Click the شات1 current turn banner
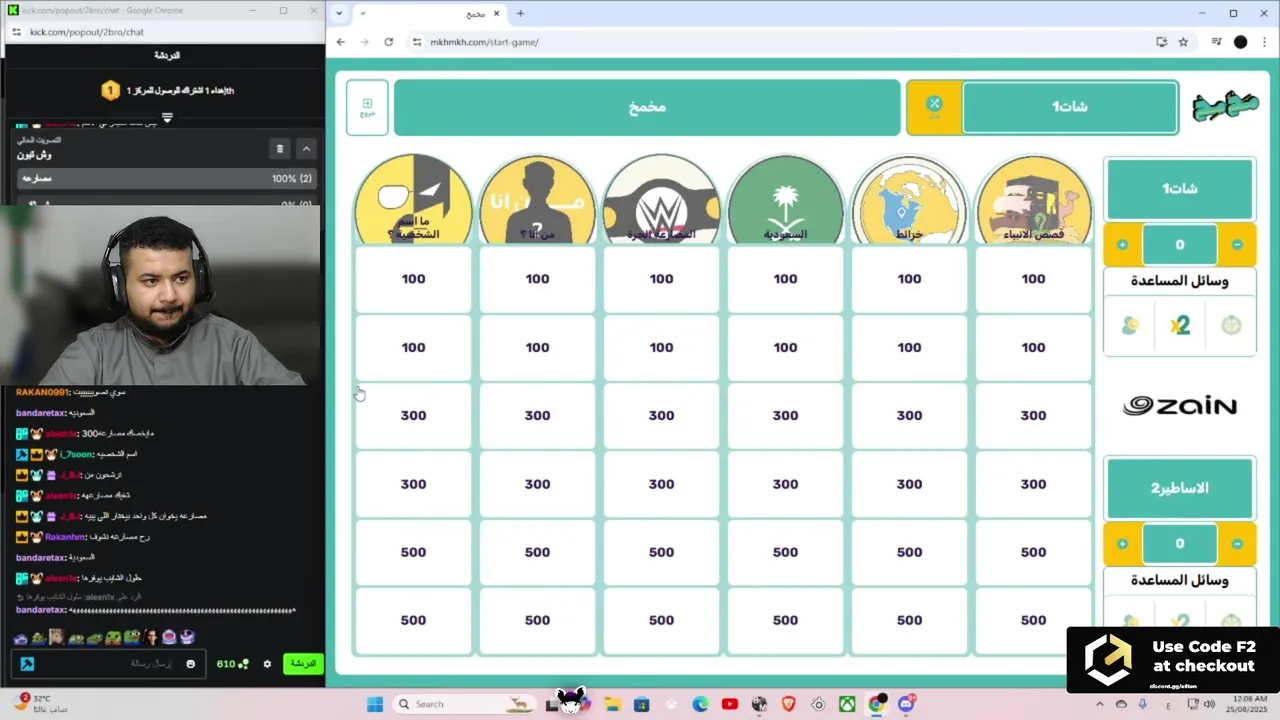Viewport: 1280px width, 720px height. pos(1069,107)
